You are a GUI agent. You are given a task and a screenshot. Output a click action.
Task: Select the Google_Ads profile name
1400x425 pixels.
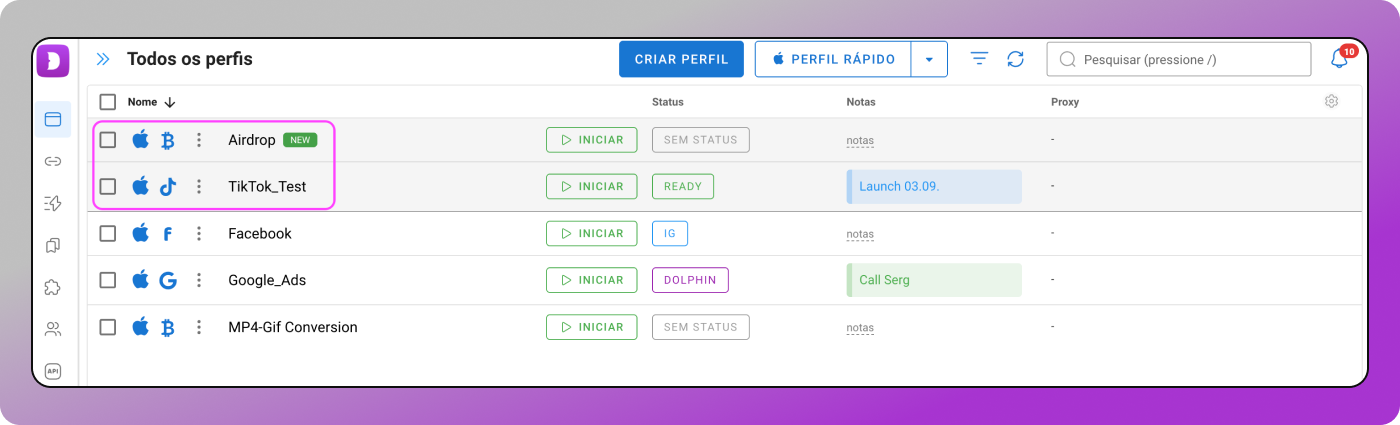coord(267,280)
